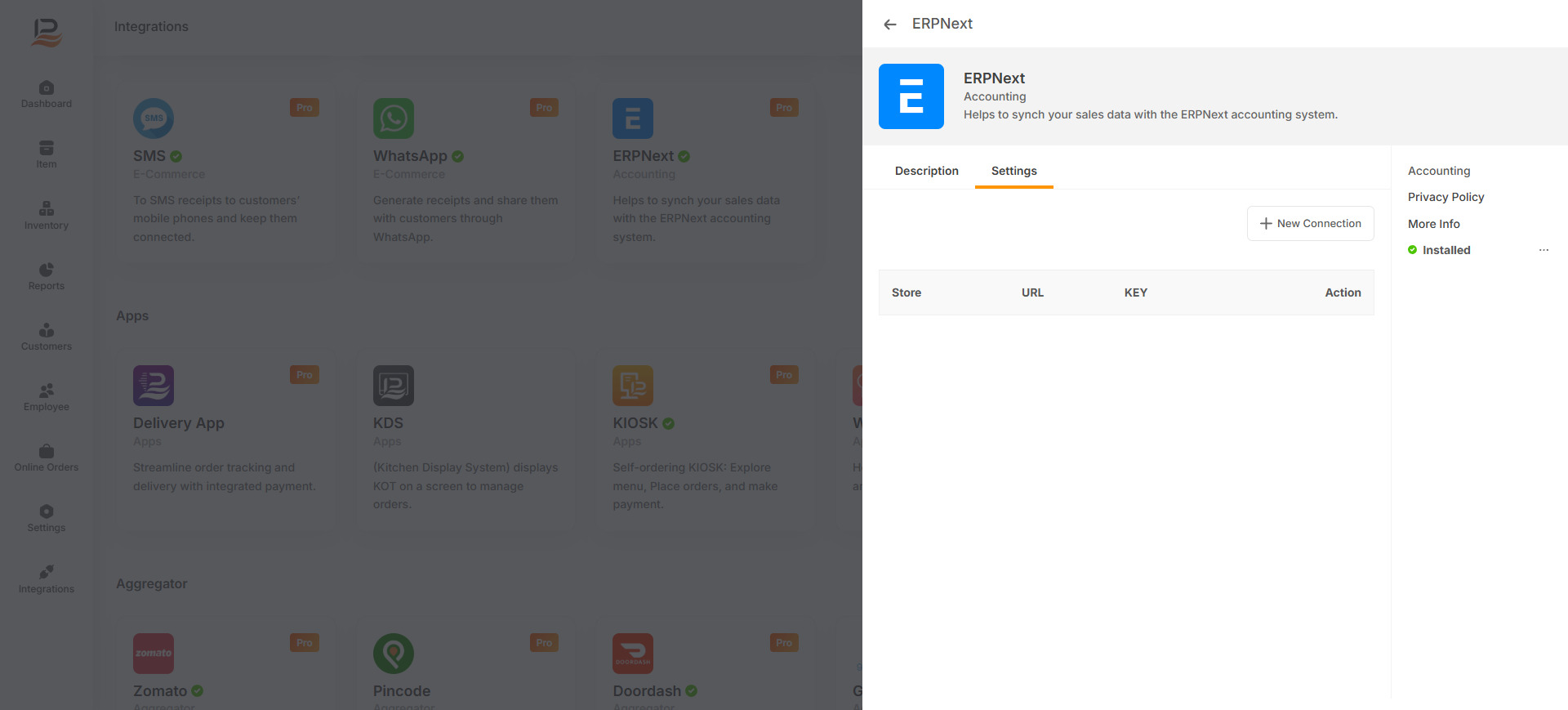Click the Doordash aggregator icon

click(x=633, y=654)
